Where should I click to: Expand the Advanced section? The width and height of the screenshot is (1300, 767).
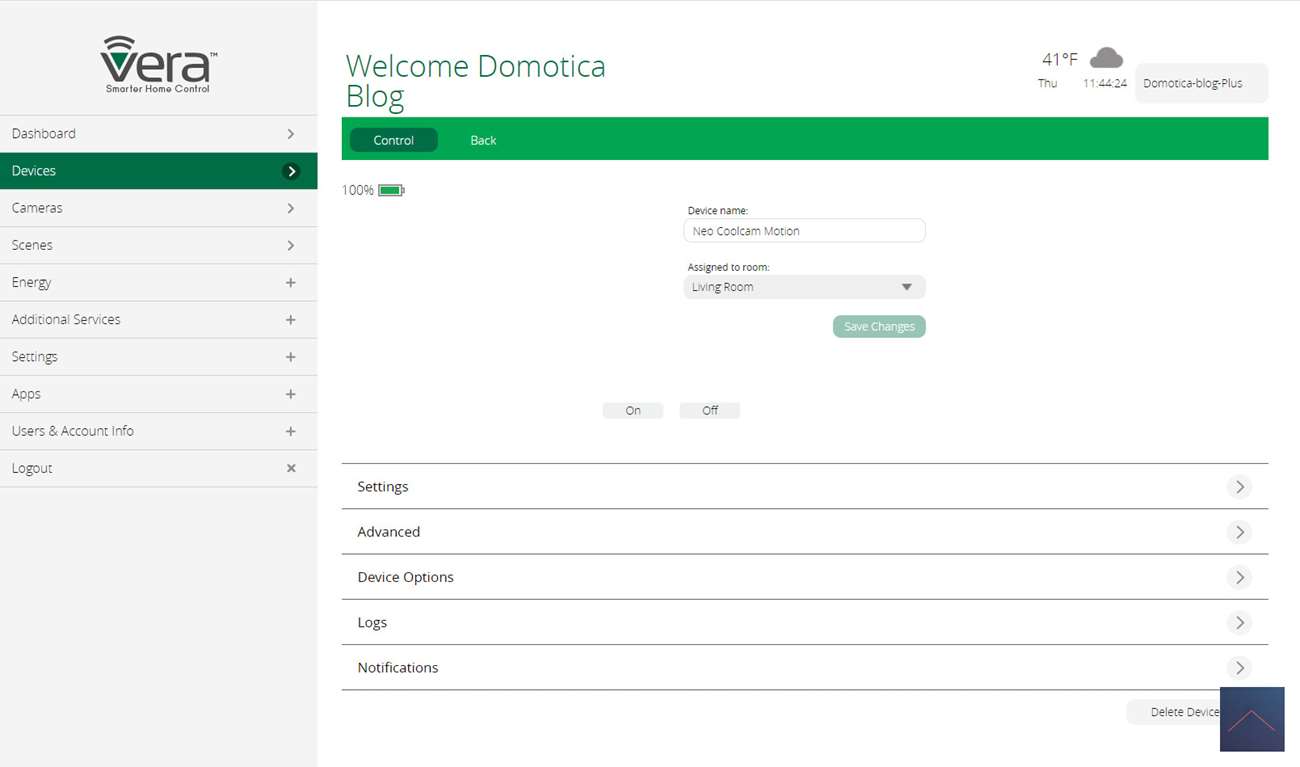click(1239, 532)
